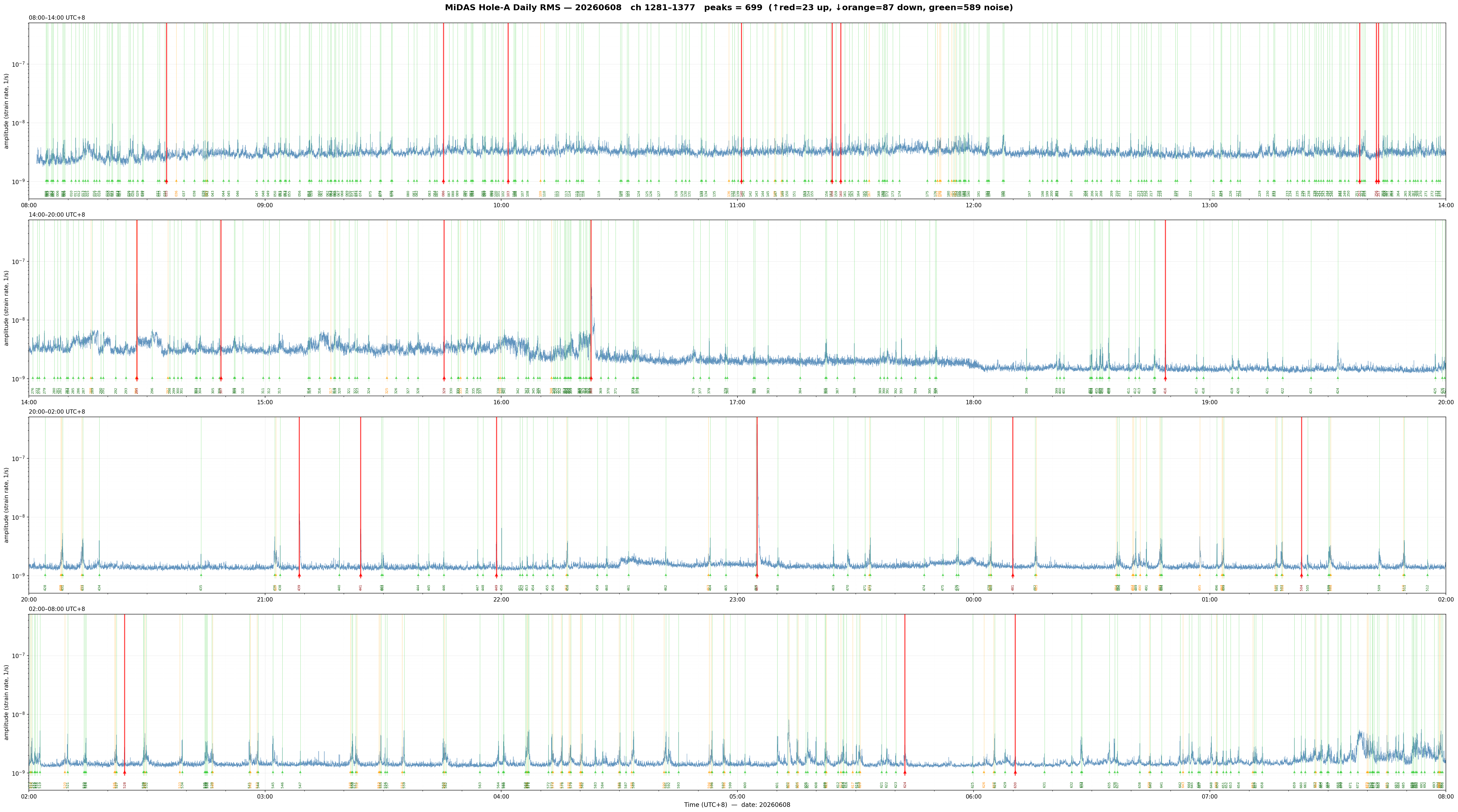This screenshot has height=812, width=1458.
Task: Click the "05:00" x-axis tick label
Action: (737, 797)
